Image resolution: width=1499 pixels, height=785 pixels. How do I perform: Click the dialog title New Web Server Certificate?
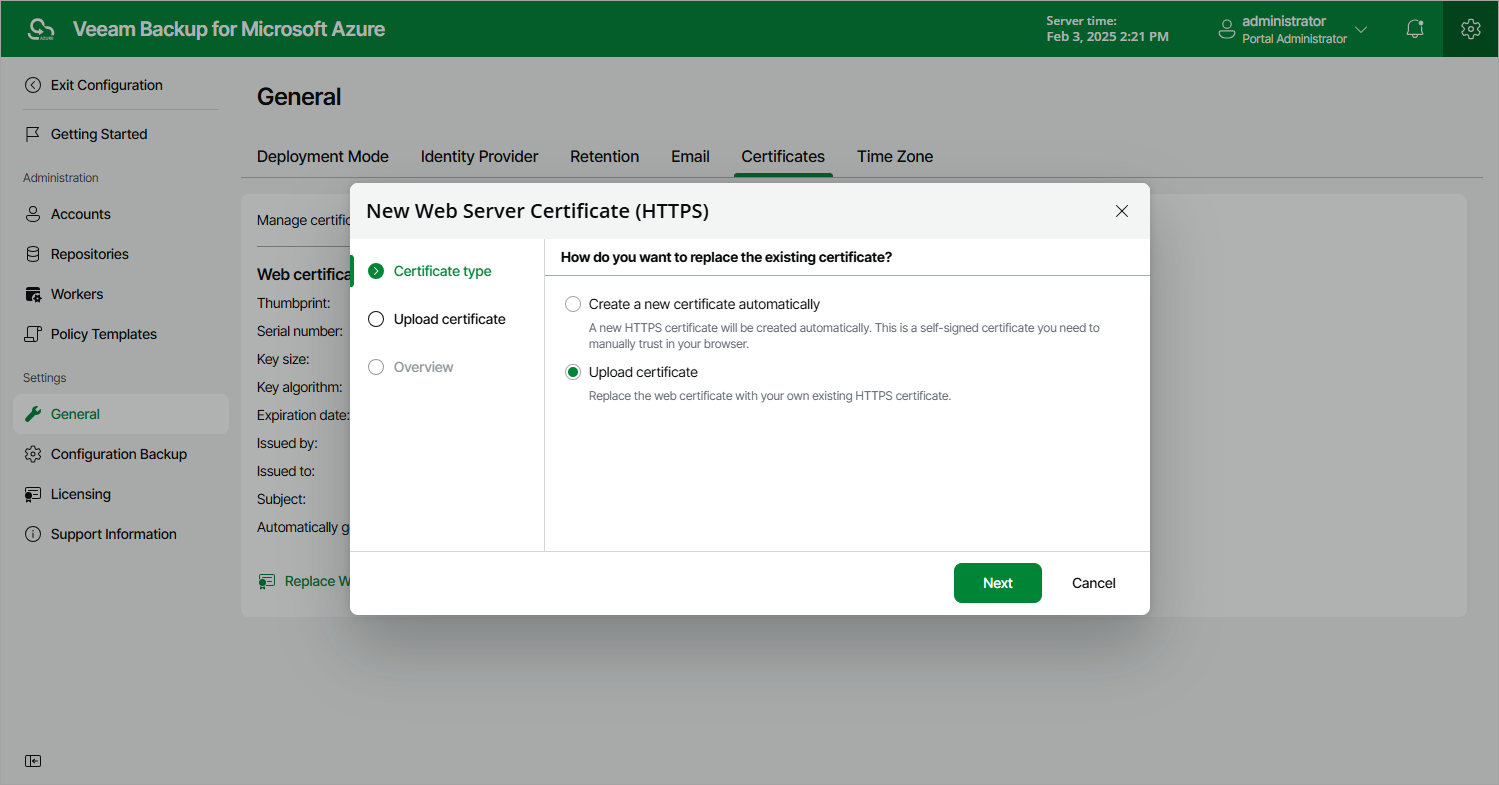click(538, 211)
